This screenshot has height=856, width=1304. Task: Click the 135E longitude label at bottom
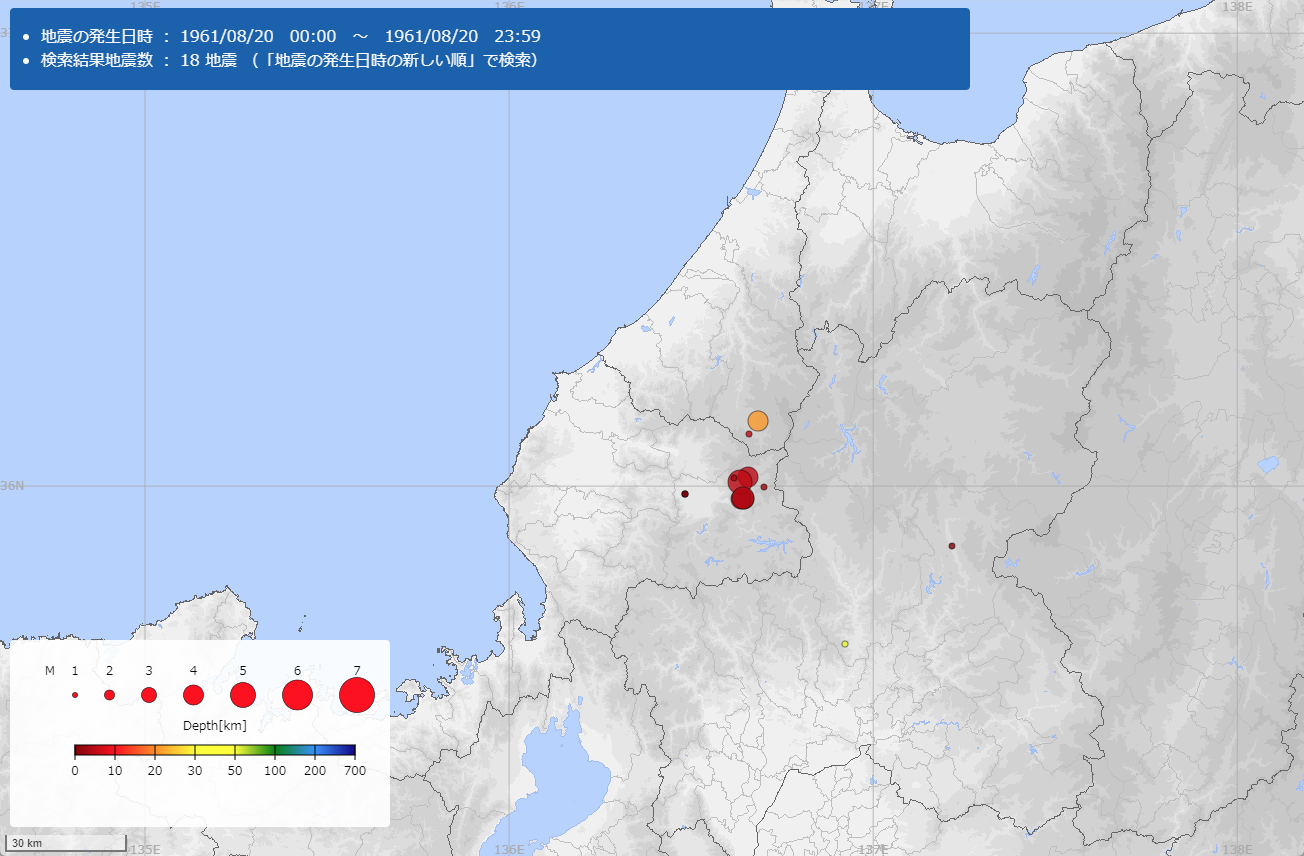tap(145, 850)
